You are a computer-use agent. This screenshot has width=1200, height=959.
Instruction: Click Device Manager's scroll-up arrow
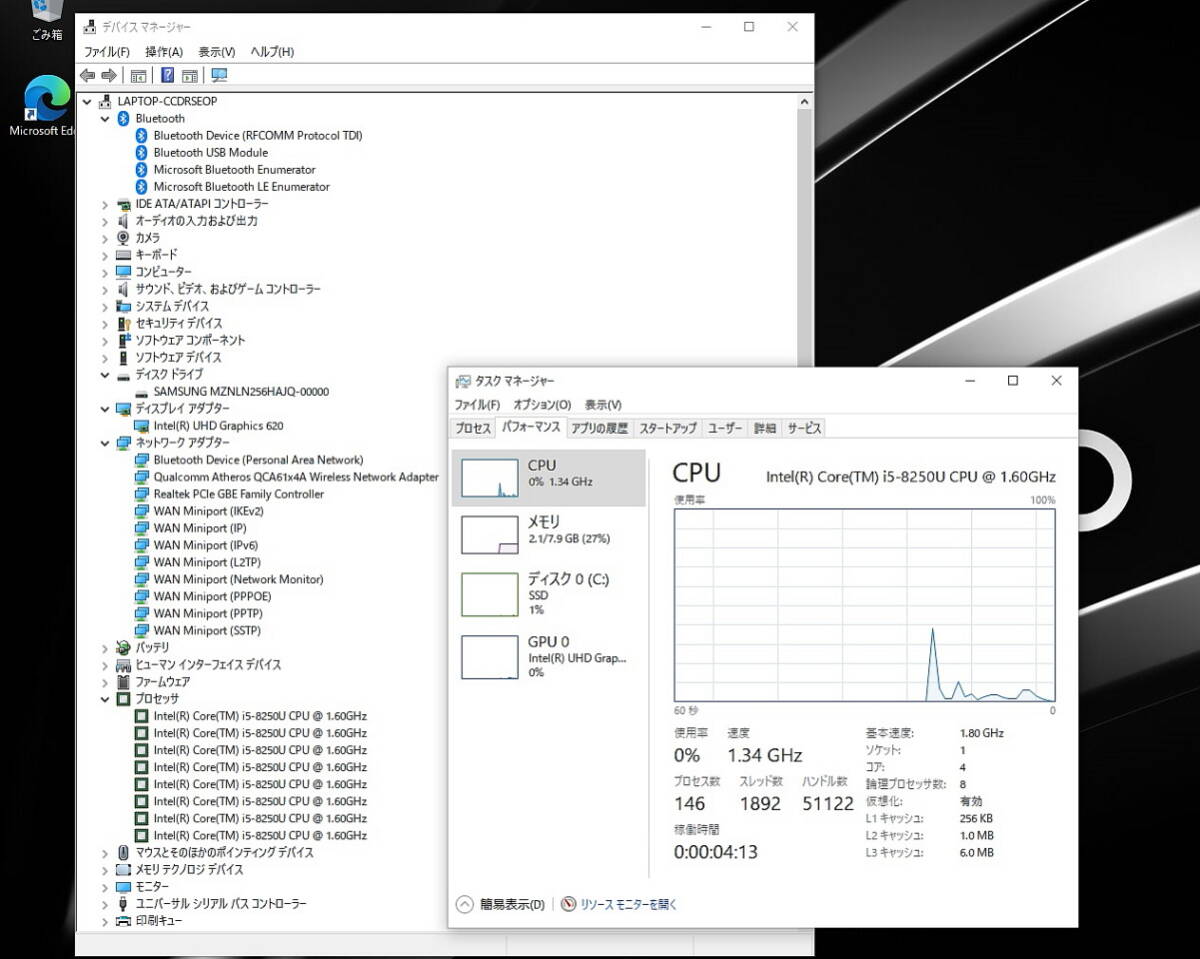[805, 101]
